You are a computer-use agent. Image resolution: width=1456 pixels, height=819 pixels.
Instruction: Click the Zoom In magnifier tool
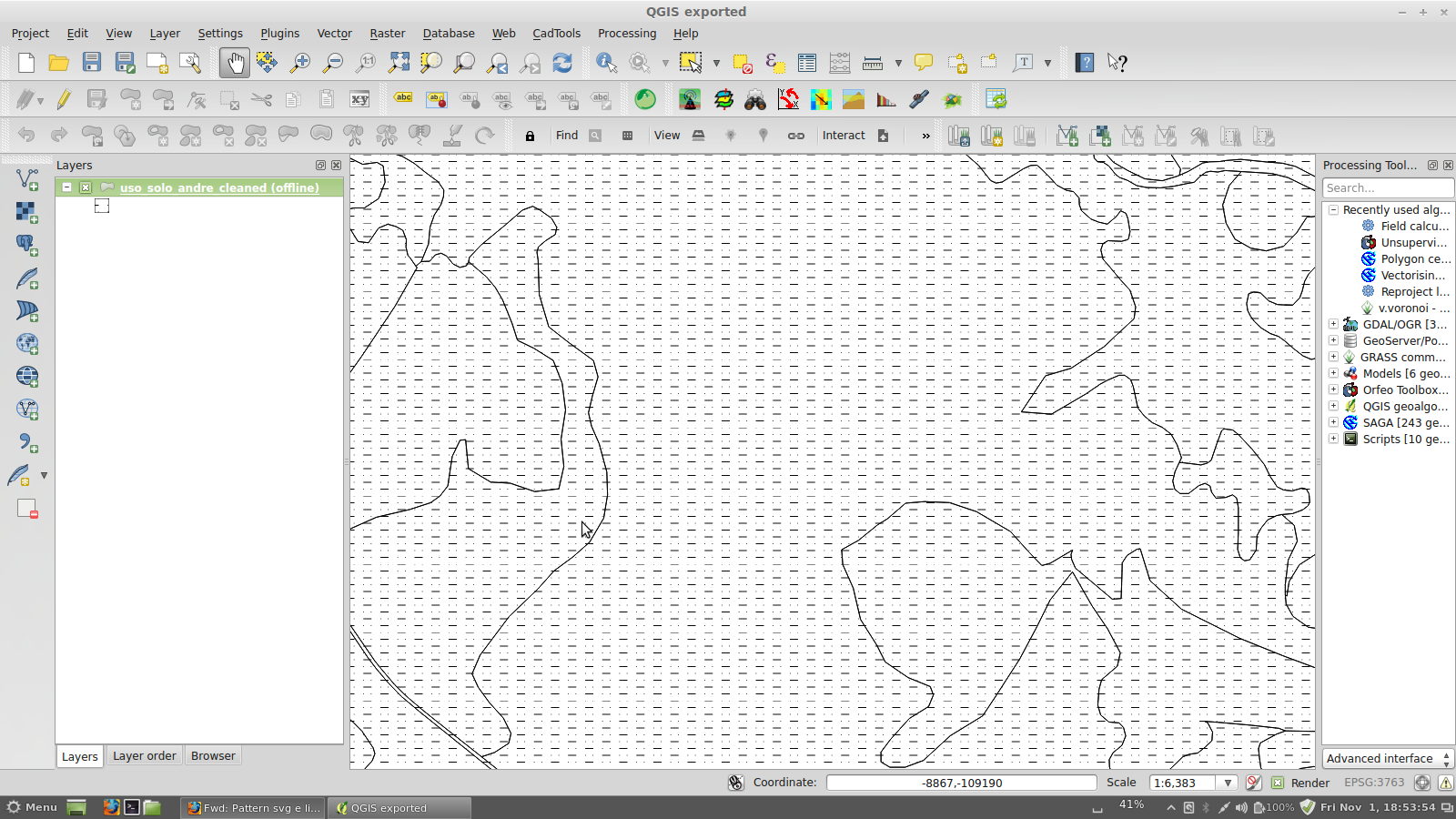click(299, 63)
